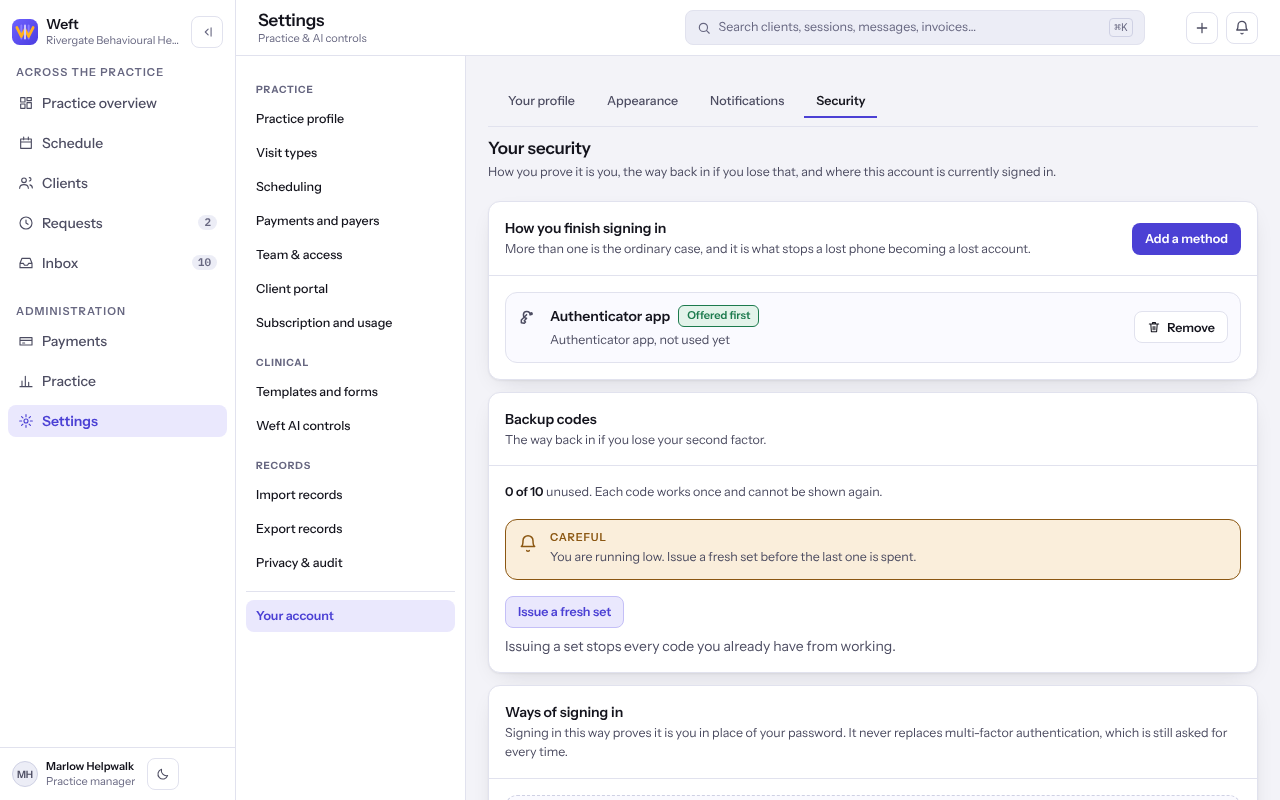The image size is (1280, 800).
Task: Click Issue a fresh set button
Action: click(564, 612)
